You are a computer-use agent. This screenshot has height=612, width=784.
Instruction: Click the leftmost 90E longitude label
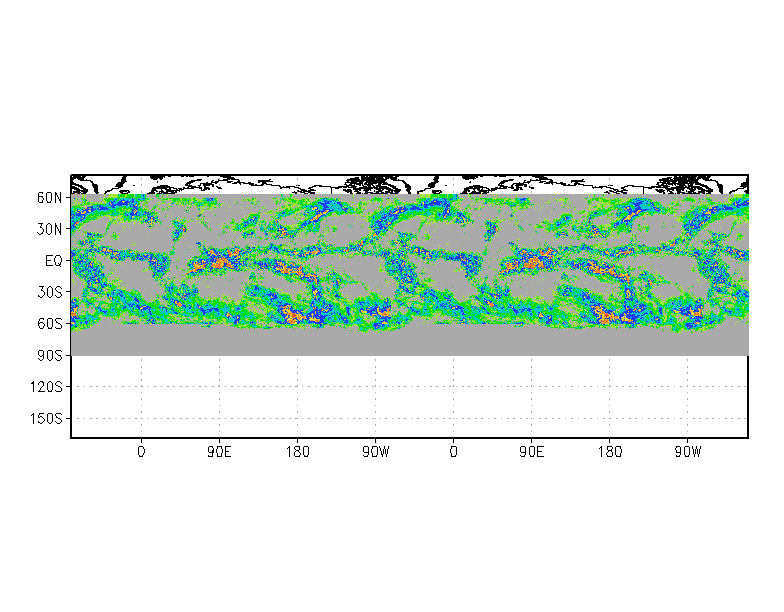pos(220,452)
